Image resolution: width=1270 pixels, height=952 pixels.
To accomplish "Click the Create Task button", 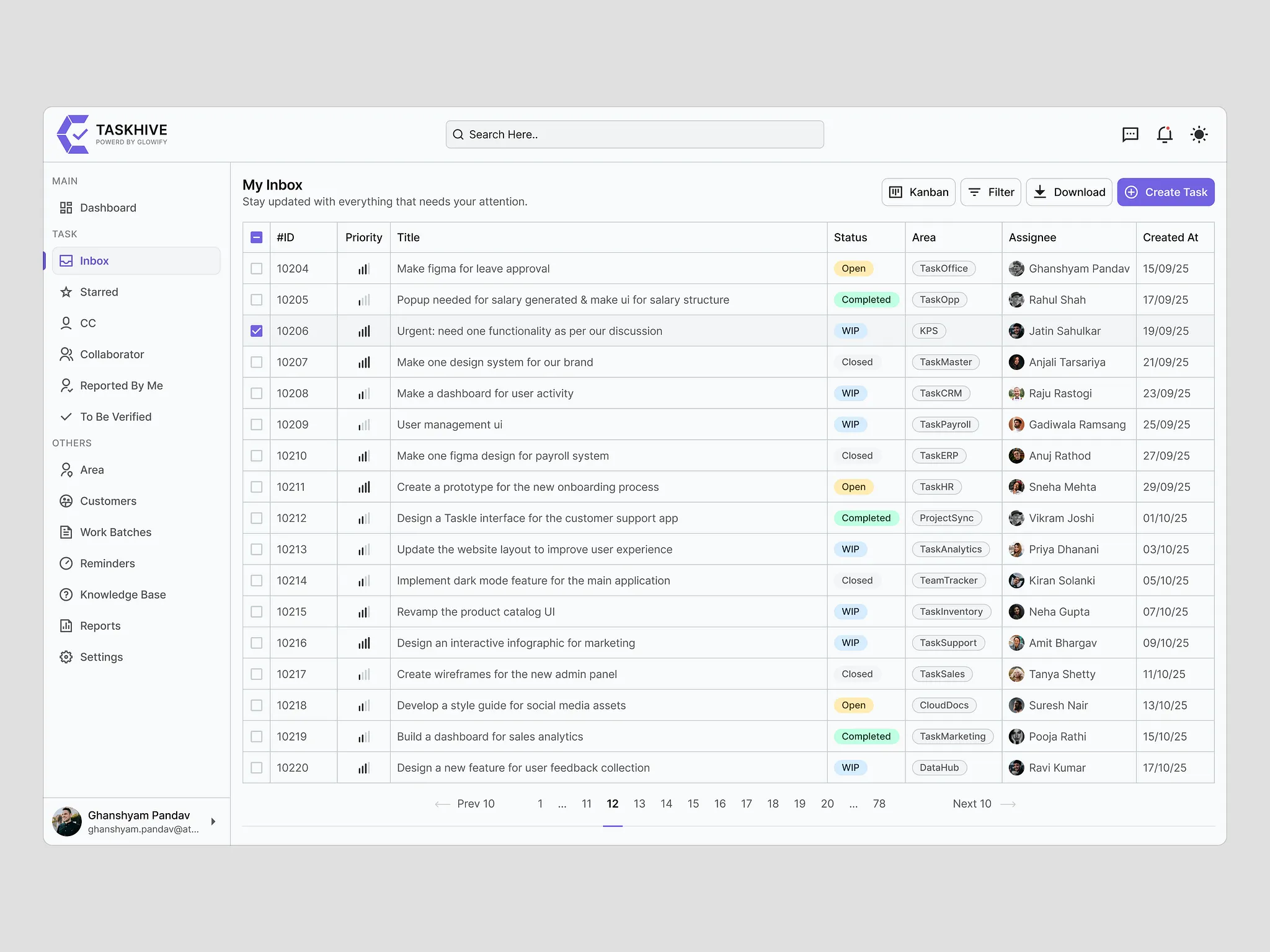I will (x=1165, y=192).
